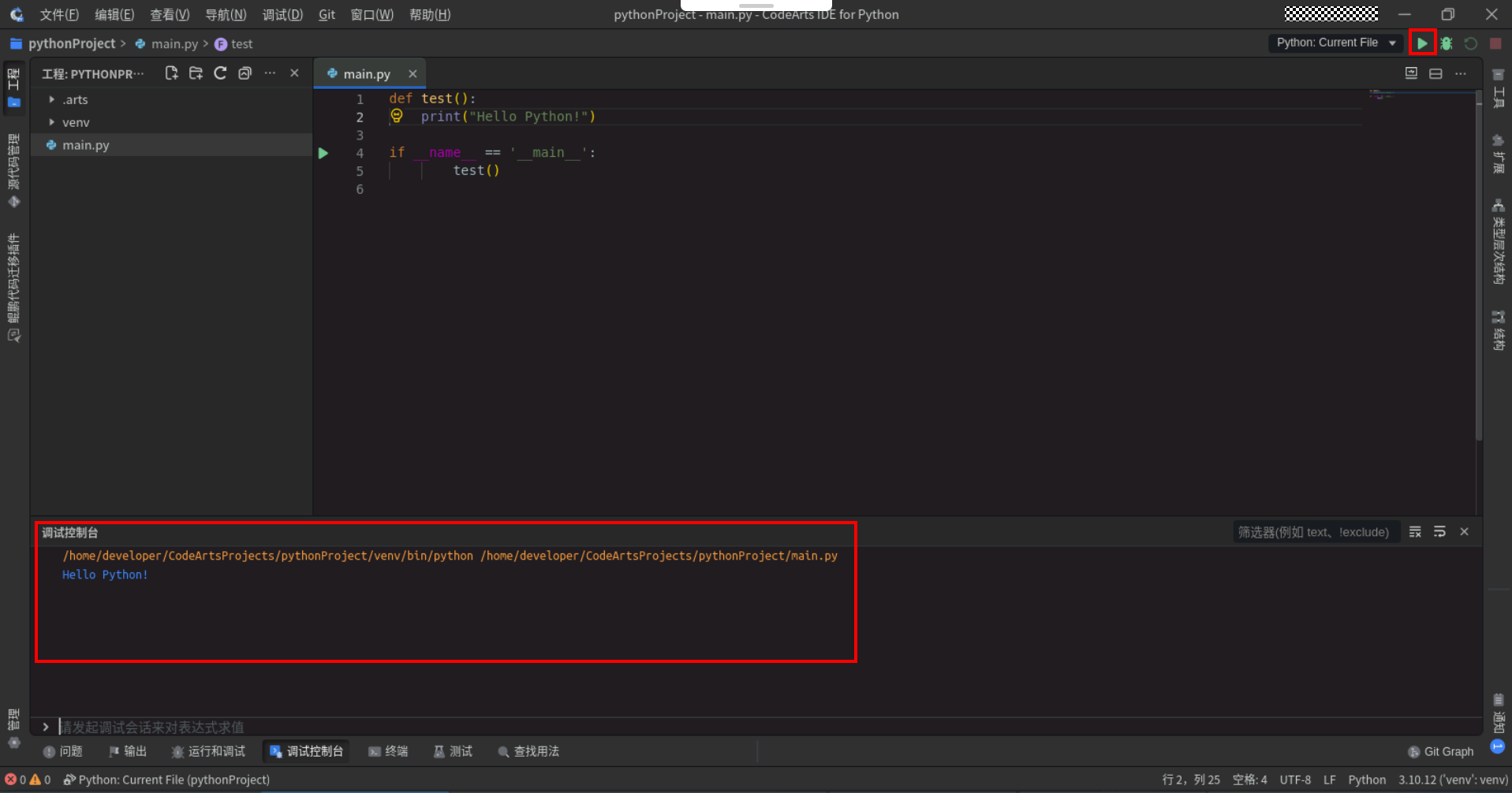The image size is (1512, 793).
Task: Open Git menu
Action: click(x=327, y=14)
